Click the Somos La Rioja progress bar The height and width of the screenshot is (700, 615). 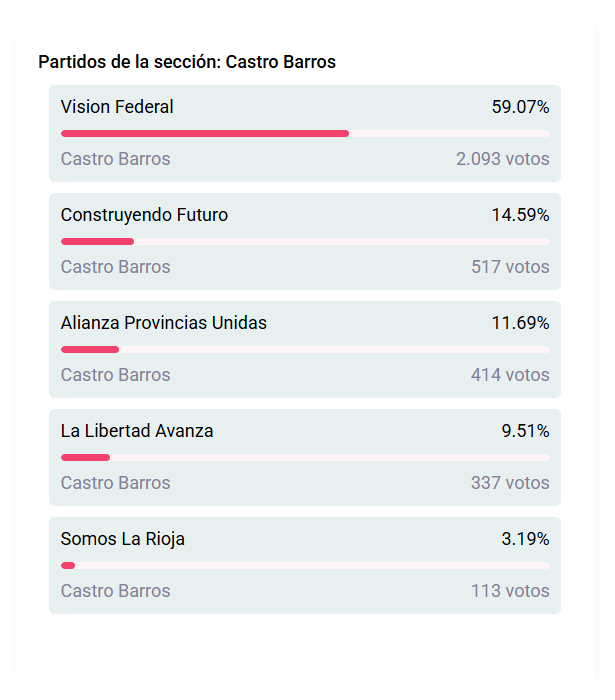(x=305, y=565)
